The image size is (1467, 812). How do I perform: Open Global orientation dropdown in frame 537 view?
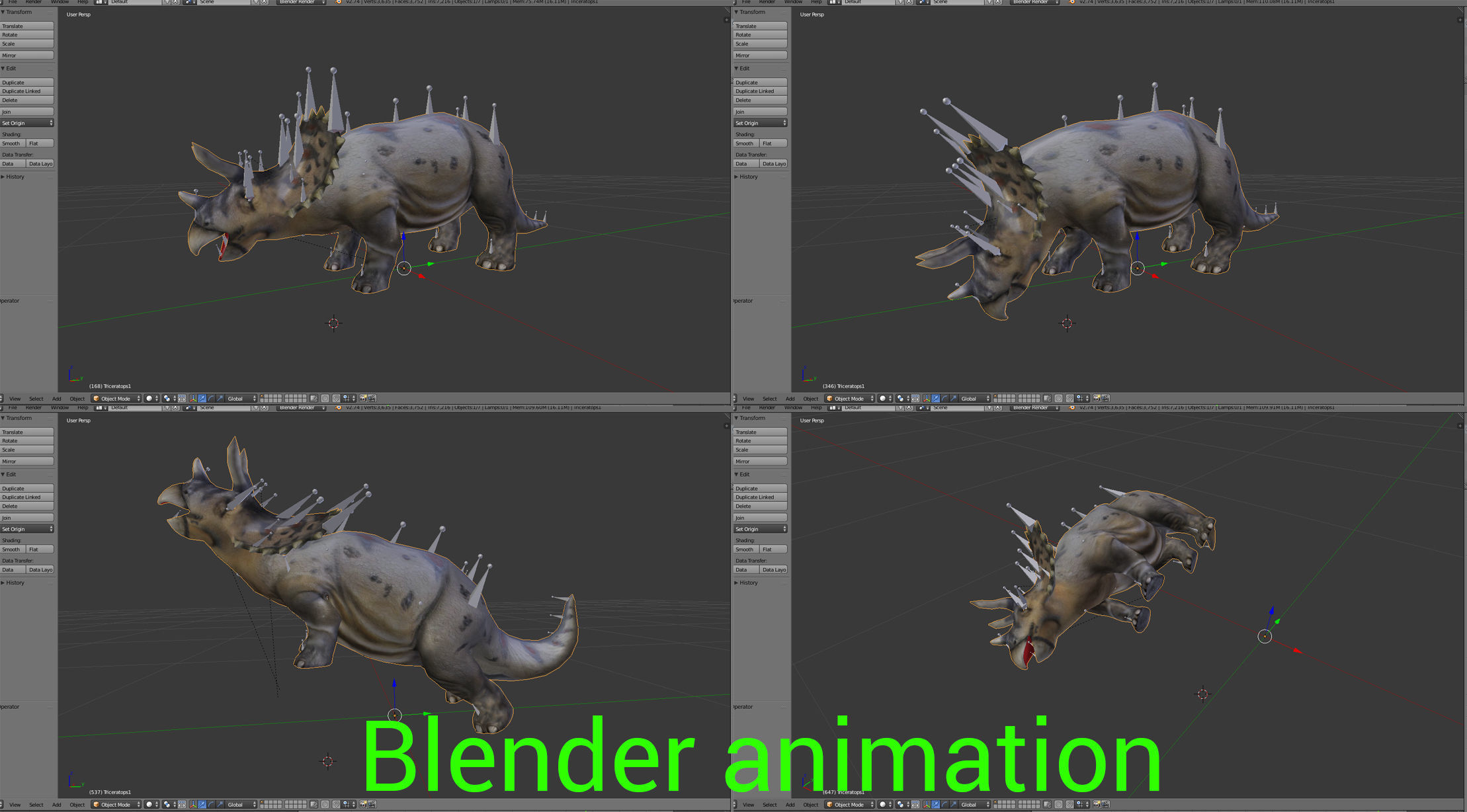click(x=241, y=804)
